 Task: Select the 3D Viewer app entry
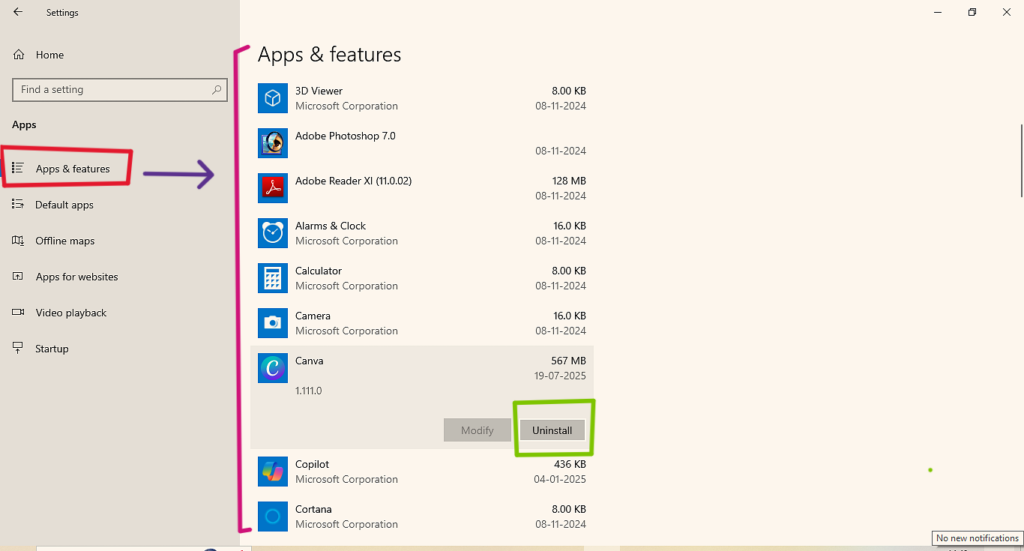[422, 98]
